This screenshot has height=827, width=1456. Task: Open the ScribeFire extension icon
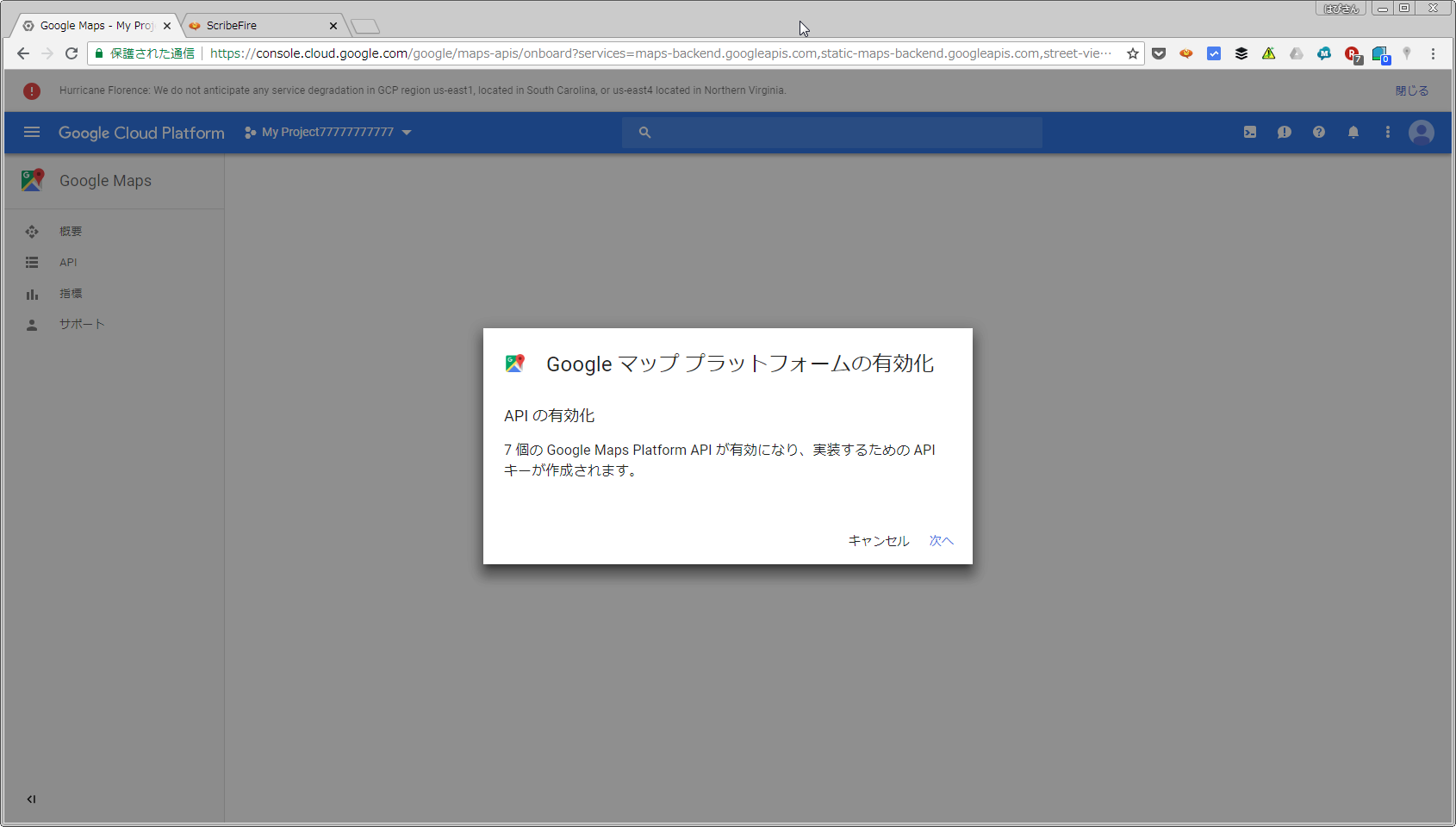pos(1186,53)
